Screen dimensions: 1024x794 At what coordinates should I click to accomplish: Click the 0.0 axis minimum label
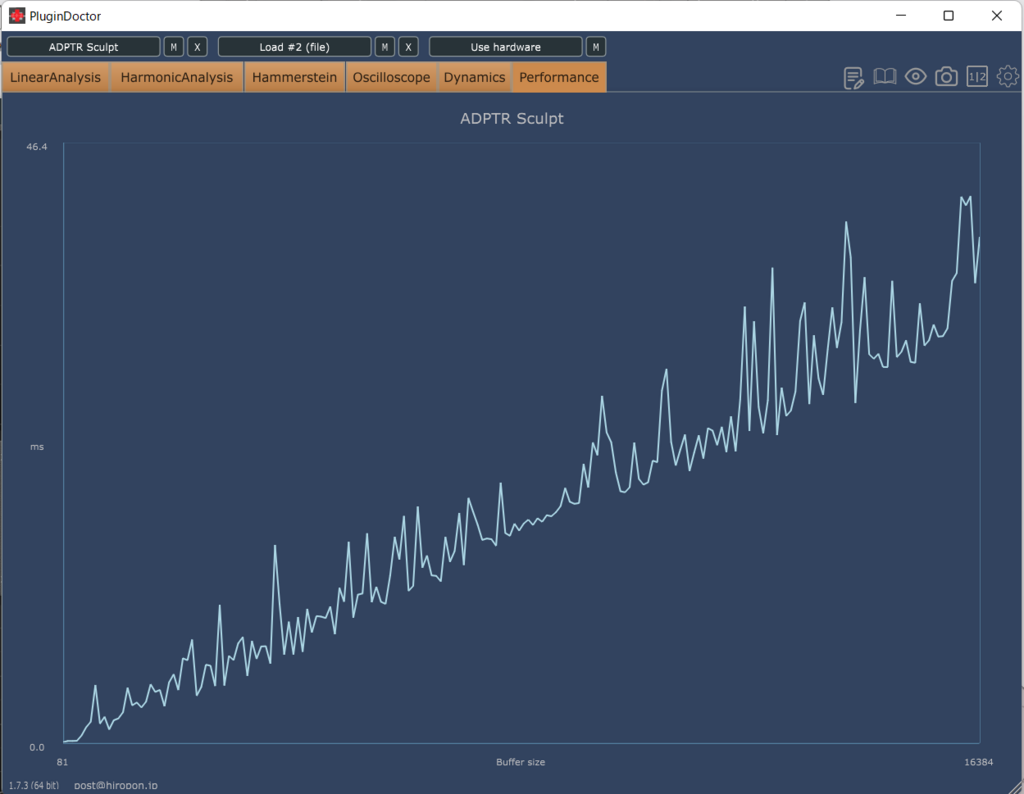tap(37, 748)
